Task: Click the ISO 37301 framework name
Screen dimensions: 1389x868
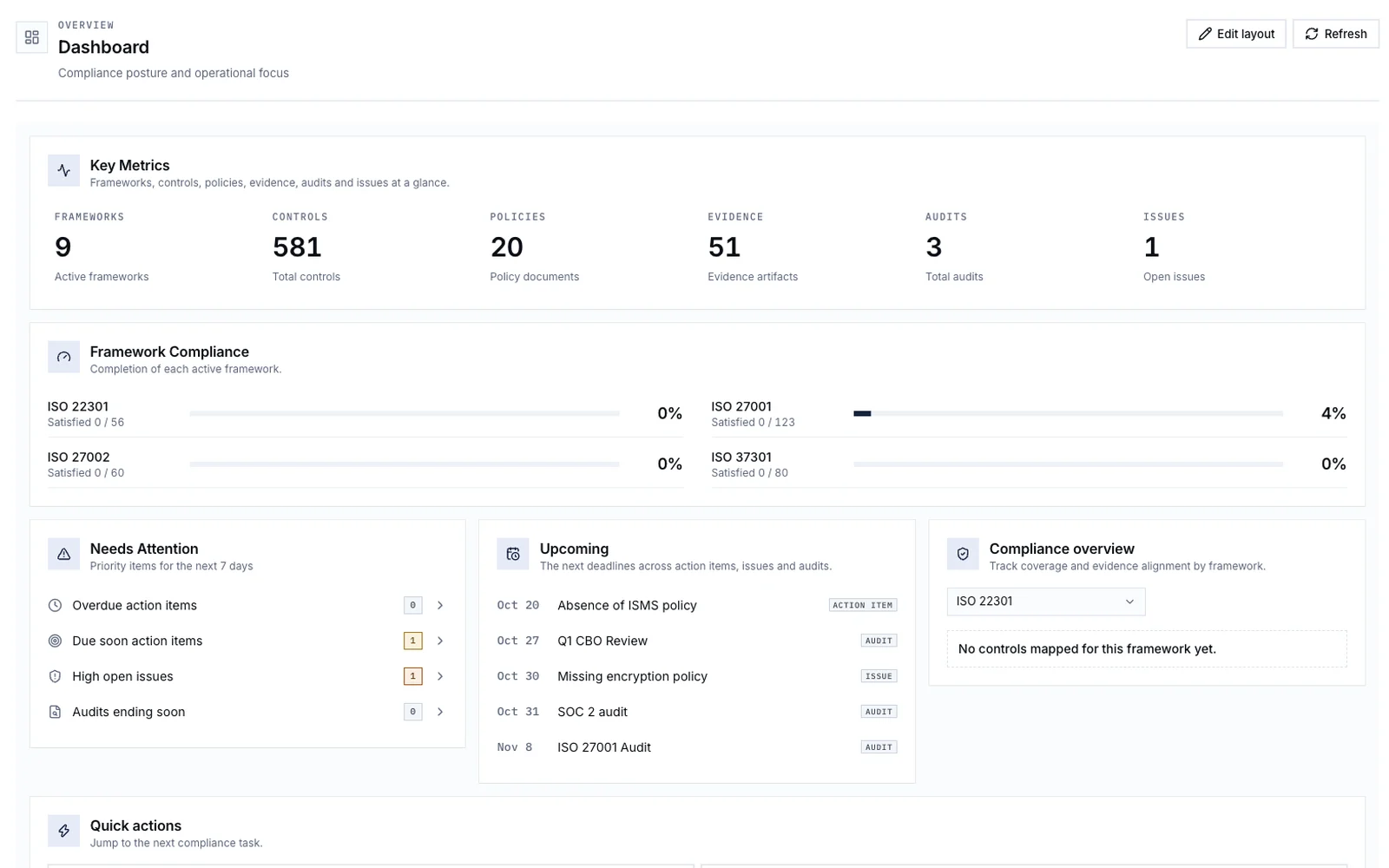Action: [741, 457]
